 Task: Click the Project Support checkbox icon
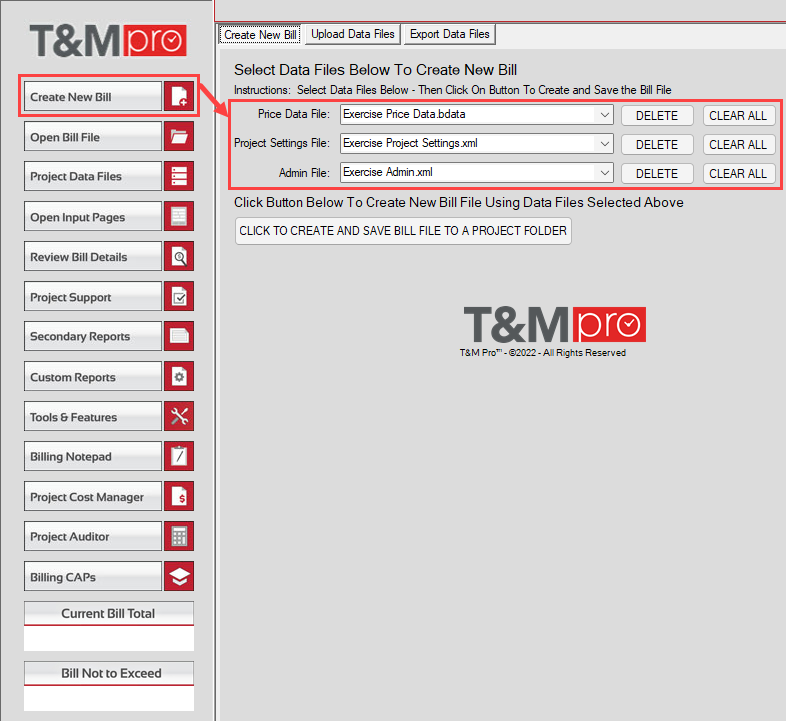pyautogui.click(x=179, y=296)
